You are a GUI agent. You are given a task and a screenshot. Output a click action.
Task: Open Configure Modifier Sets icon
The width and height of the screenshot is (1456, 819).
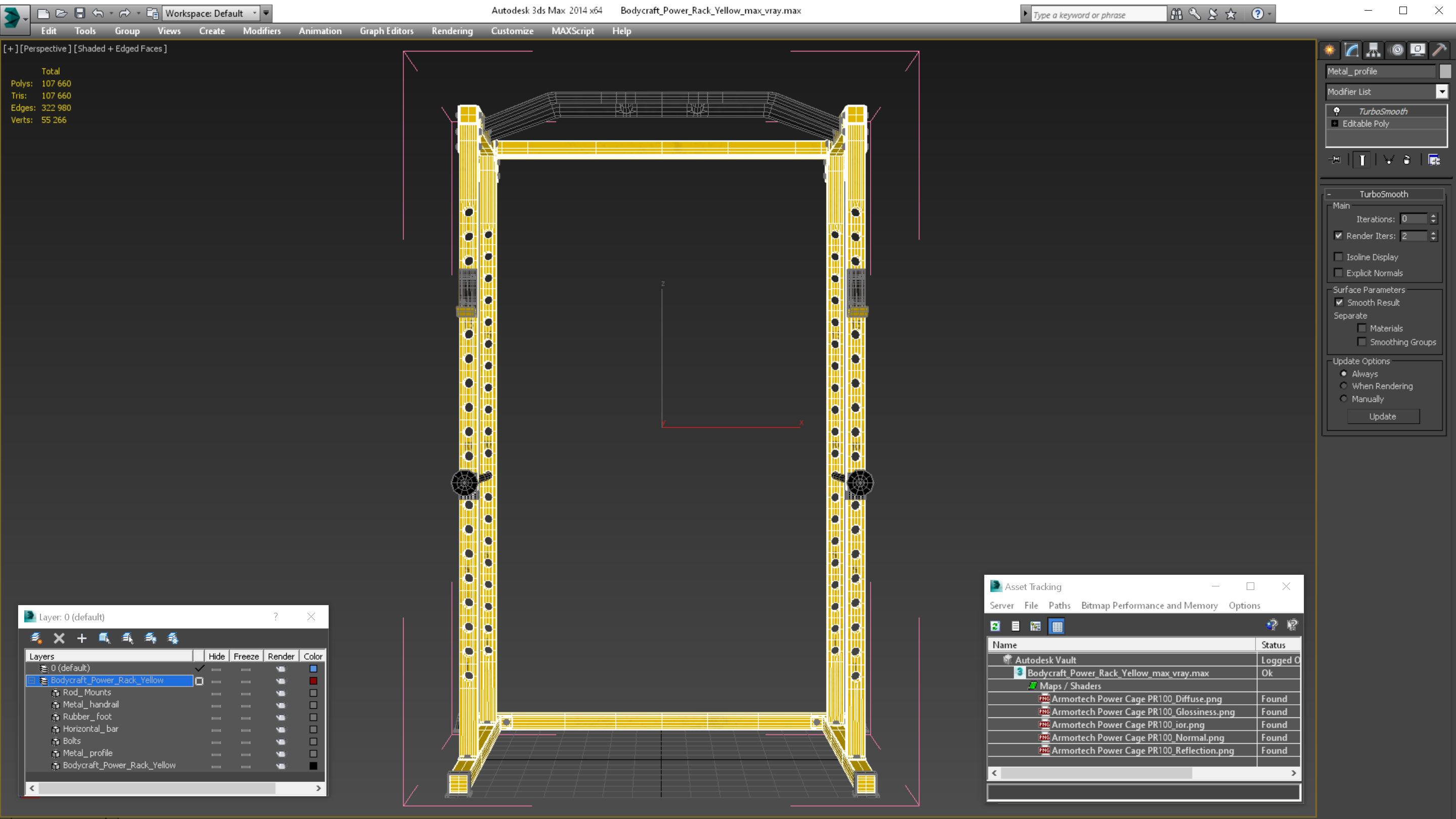(1434, 160)
